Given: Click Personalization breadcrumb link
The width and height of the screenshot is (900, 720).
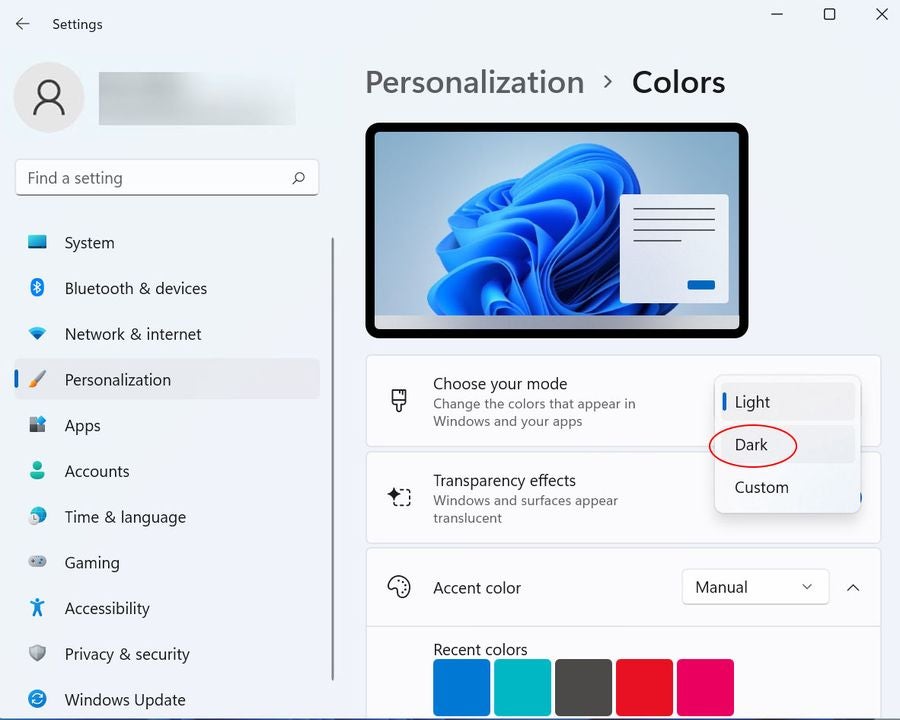Looking at the screenshot, I should coord(475,83).
